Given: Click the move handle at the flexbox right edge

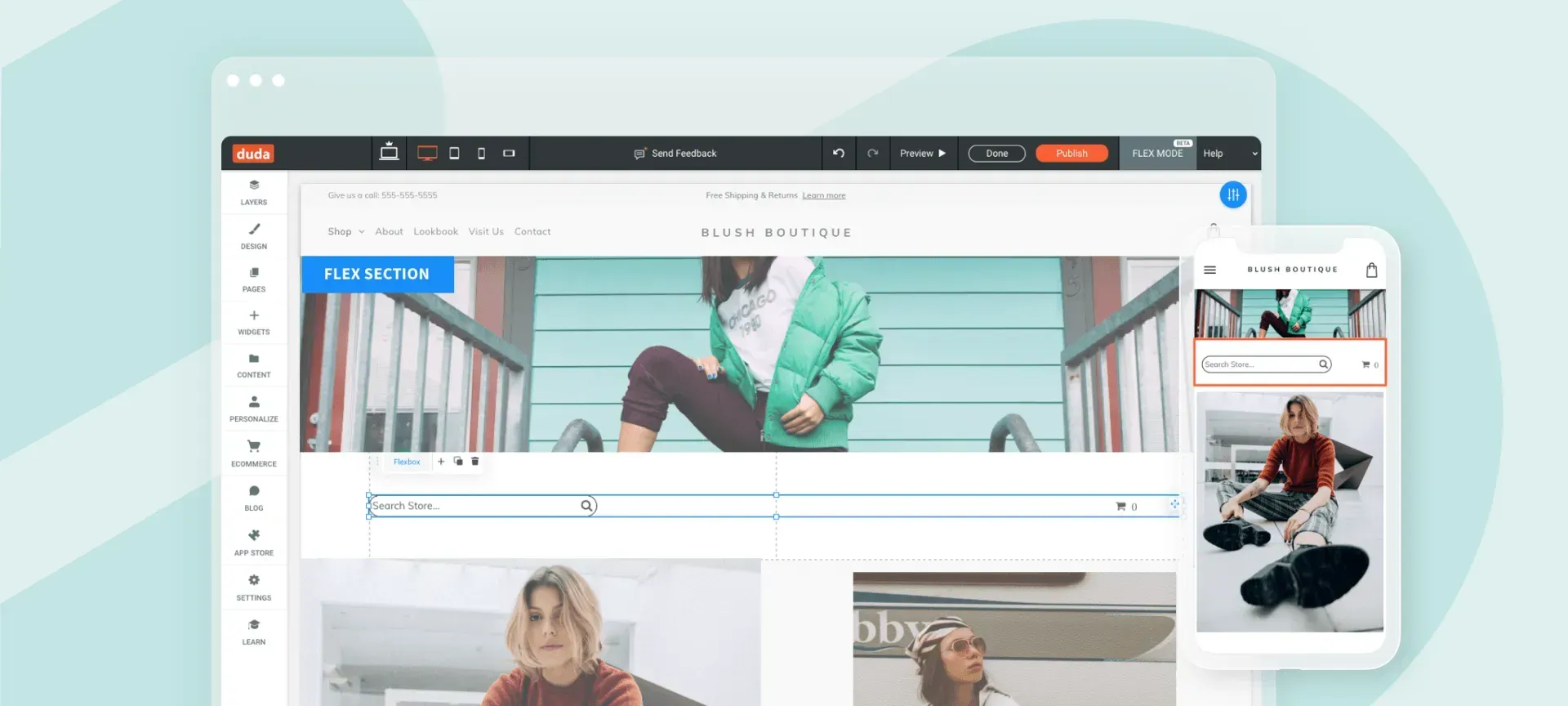Looking at the screenshot, I should tap(1174, 504).
